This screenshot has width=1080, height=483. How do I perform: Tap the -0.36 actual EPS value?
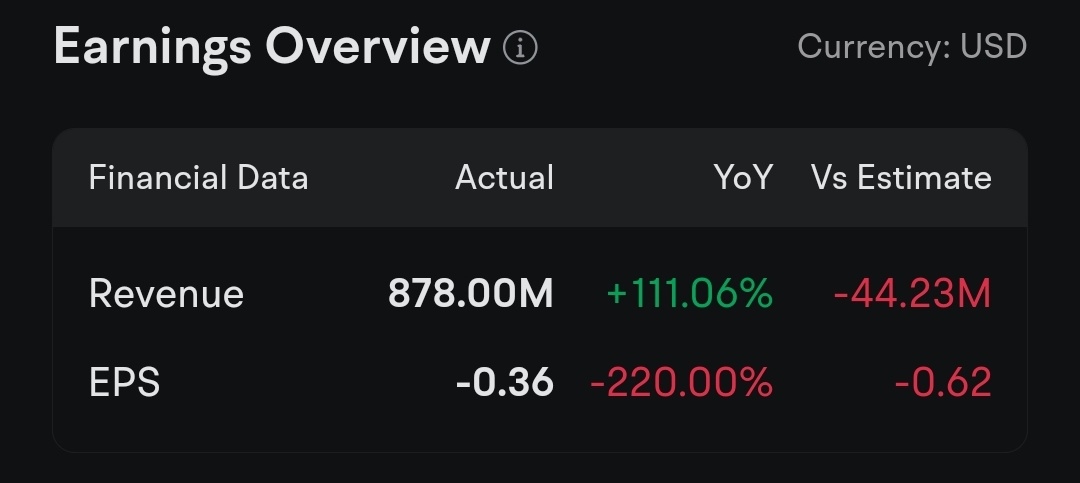tap(505, 382)
